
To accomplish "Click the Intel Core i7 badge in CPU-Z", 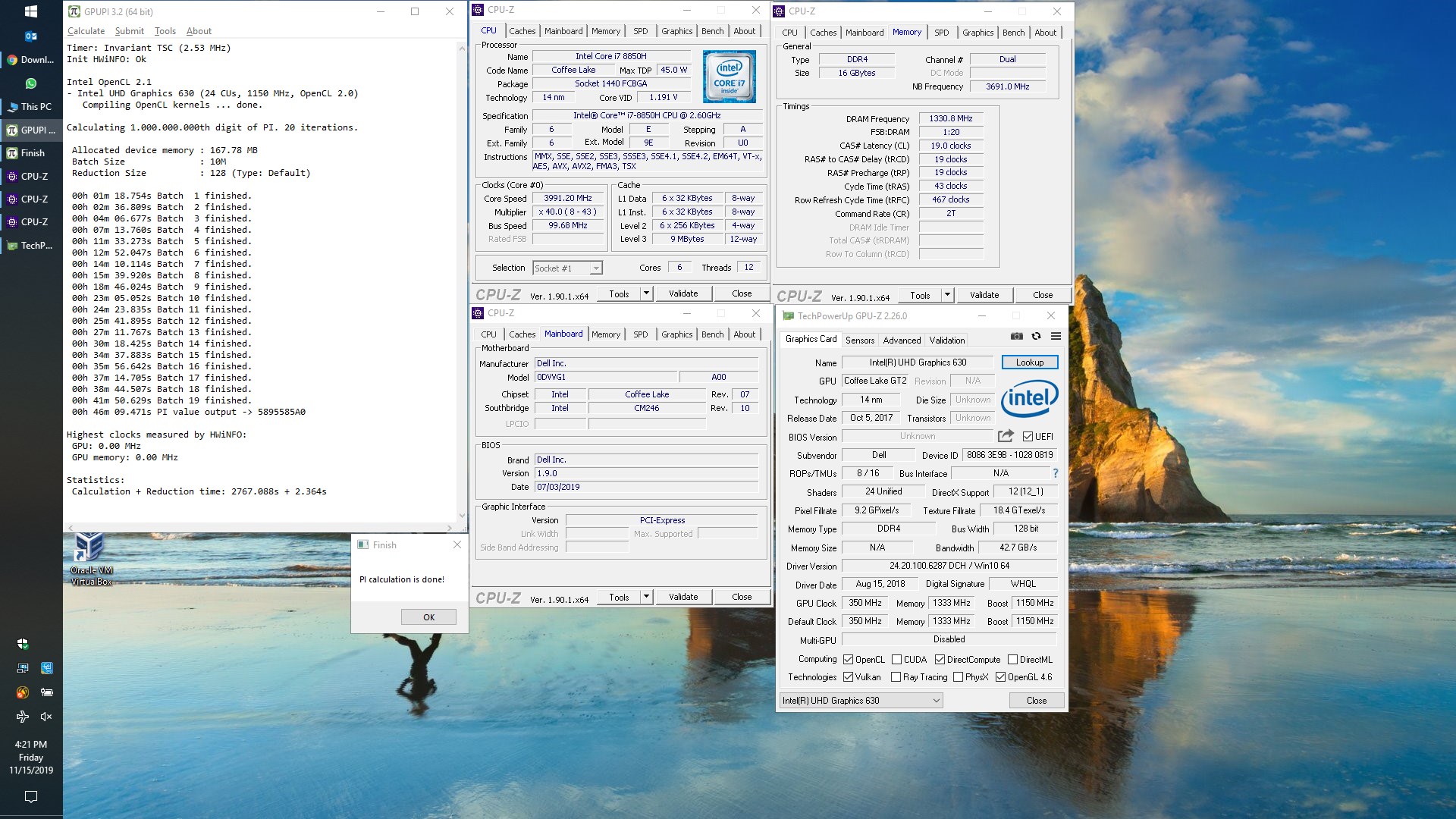I will coord(729,77).
